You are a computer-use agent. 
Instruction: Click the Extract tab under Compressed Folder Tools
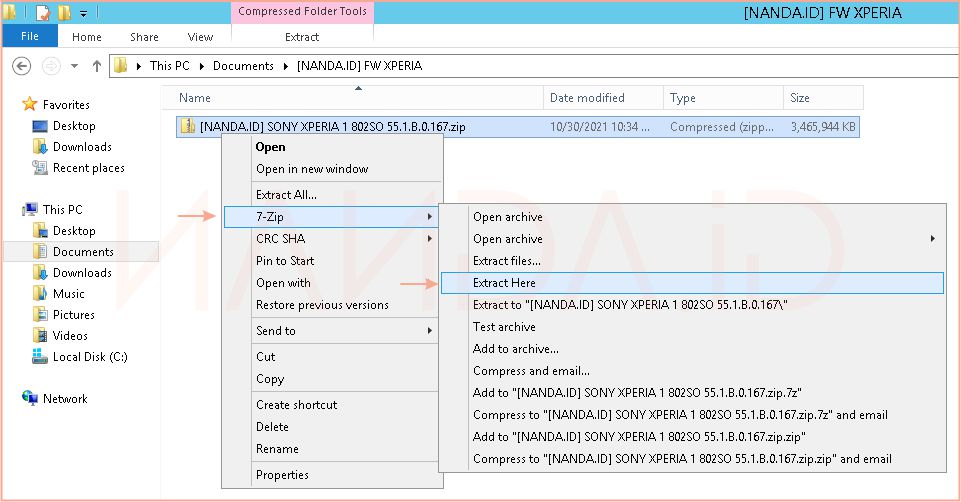[x=302, y=37]
